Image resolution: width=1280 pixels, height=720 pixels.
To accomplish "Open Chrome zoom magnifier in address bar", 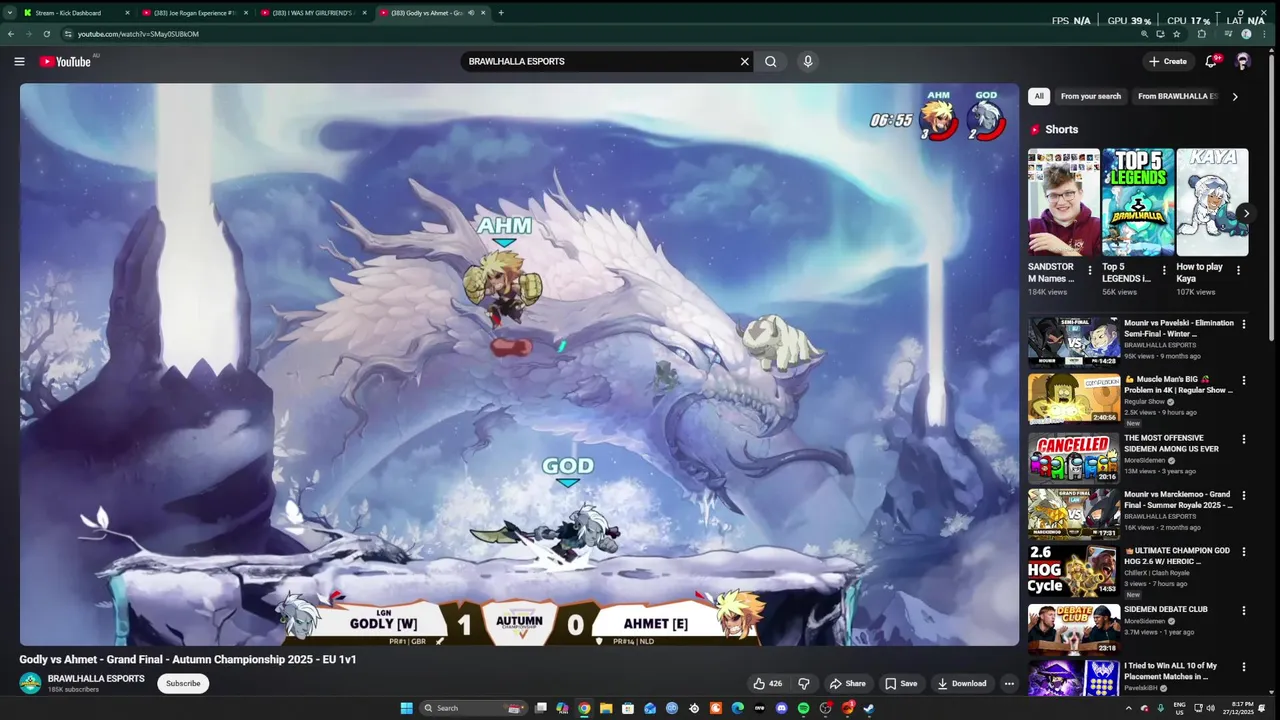I will (1145, 34).
